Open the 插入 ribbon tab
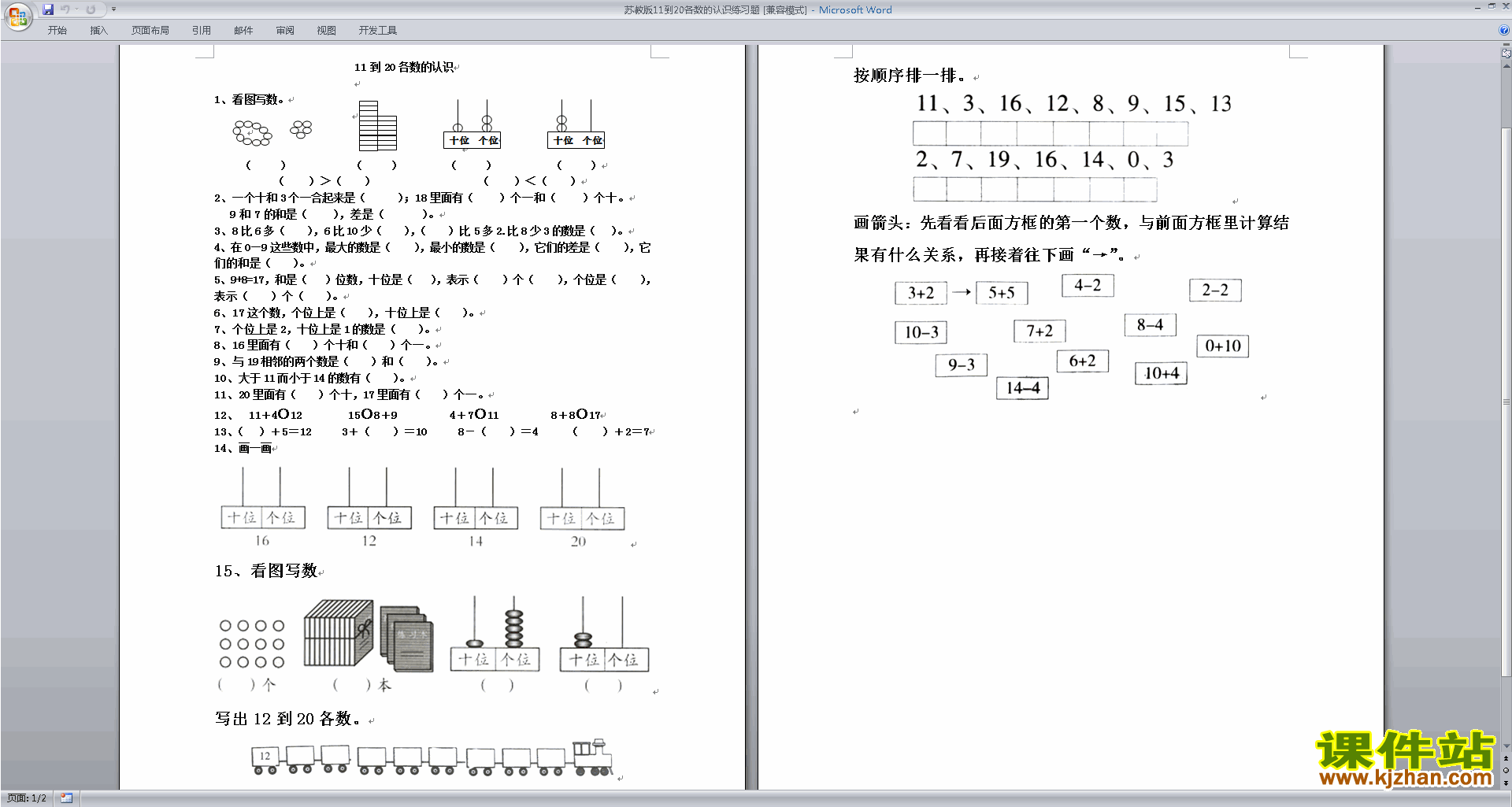Image resolution: width=1512 pixels, height=807 pixels. click(98, 31)
